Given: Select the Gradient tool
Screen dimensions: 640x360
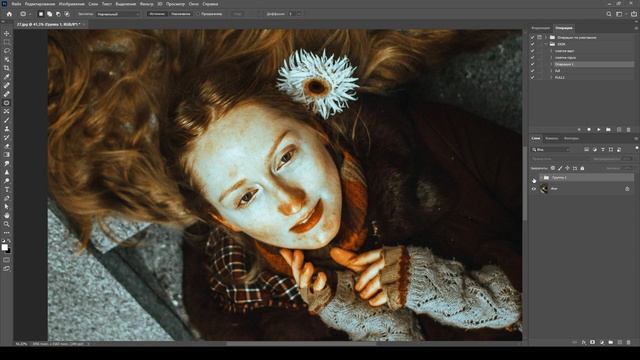Looking at the screenshot, I should (7, 155).
